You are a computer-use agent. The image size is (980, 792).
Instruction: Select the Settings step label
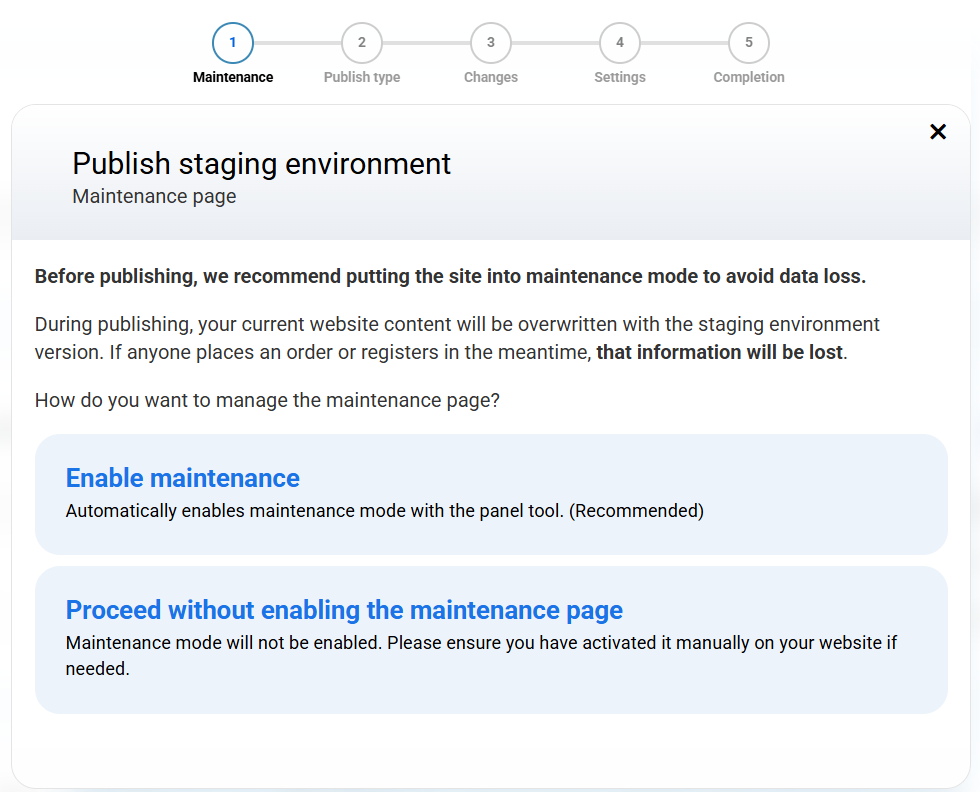point(620,77)
